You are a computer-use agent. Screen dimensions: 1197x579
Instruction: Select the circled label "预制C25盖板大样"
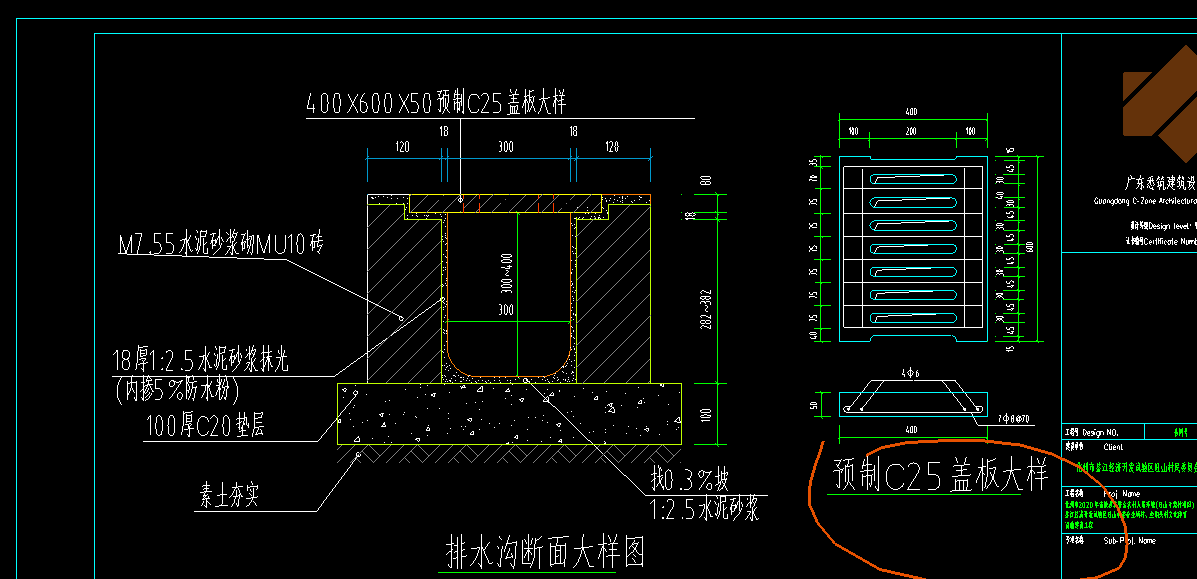click(x=940, y=475)
